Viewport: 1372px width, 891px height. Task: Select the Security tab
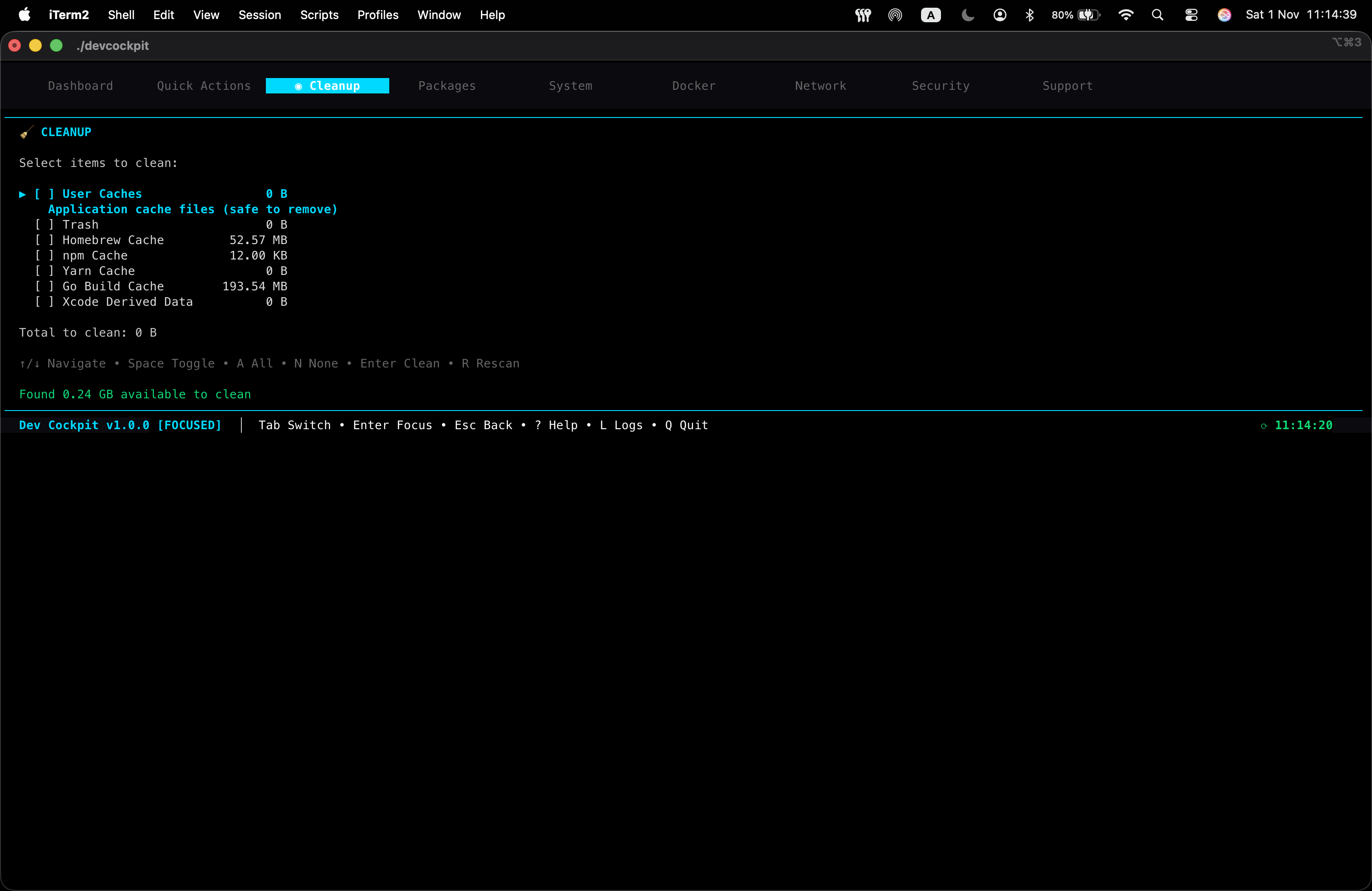tap(940, 86)
